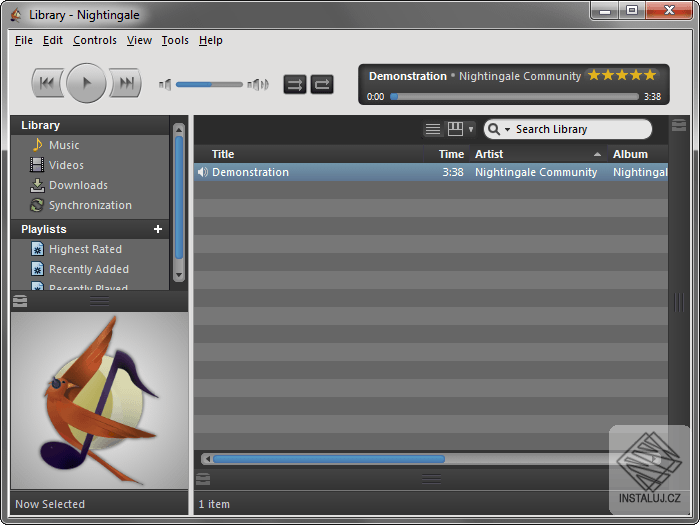Screen dimensions: 700x525
Task: Click the Library sidebar header
Action: point(41,125)
